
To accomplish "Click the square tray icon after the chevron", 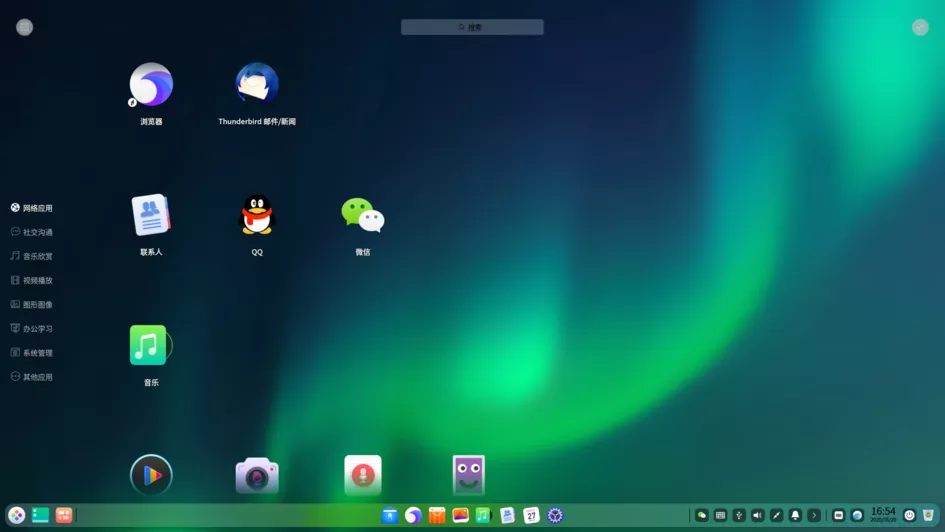I will [x=838, y=515].
